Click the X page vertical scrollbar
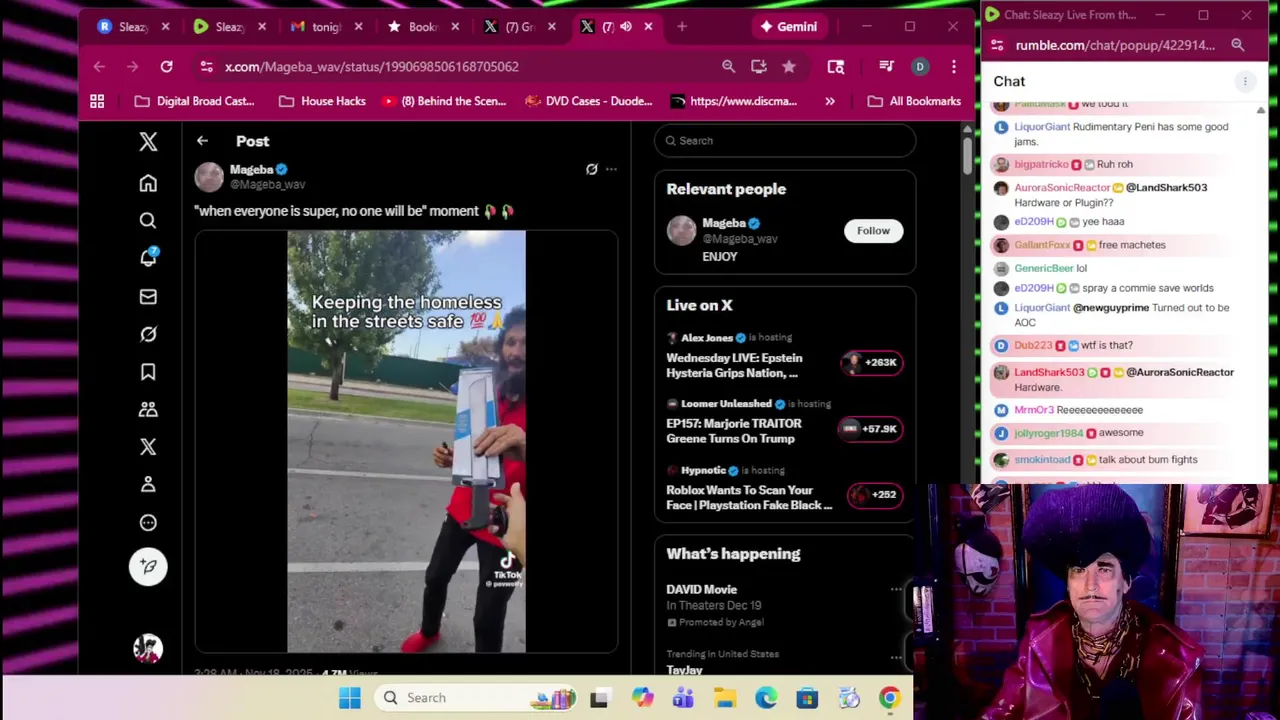1280x720 pixels. tap(968, 154)
